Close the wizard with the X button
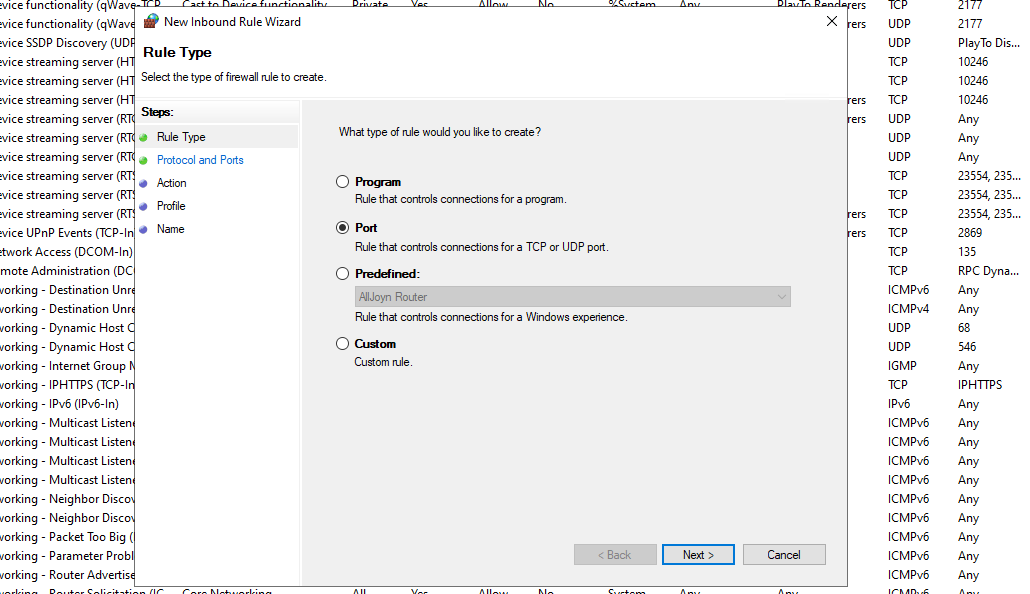1030x594 pixels. pos(832,21)
